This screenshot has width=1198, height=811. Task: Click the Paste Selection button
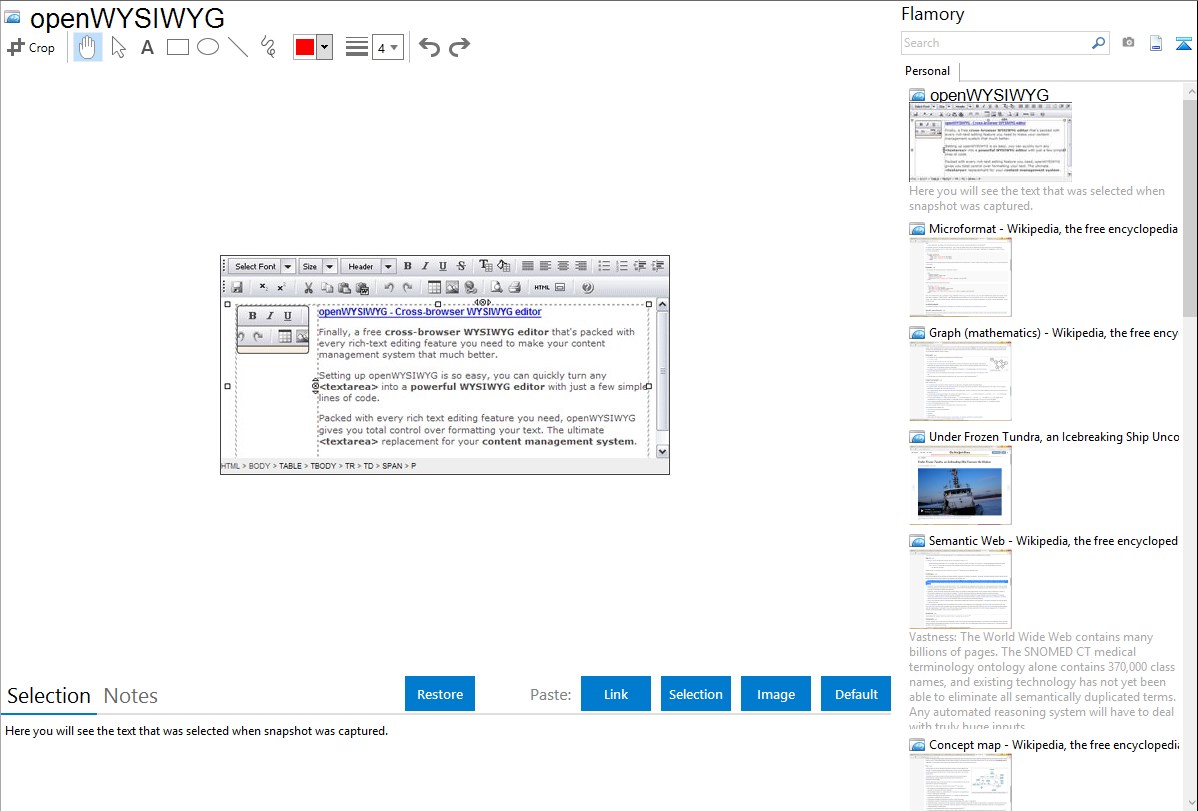tap(696, 694)
